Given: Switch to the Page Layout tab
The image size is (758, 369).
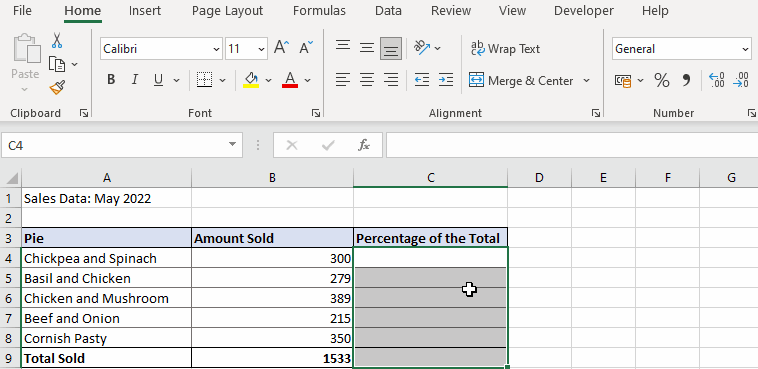Looking at the screenshot, I should pos(227,11).
